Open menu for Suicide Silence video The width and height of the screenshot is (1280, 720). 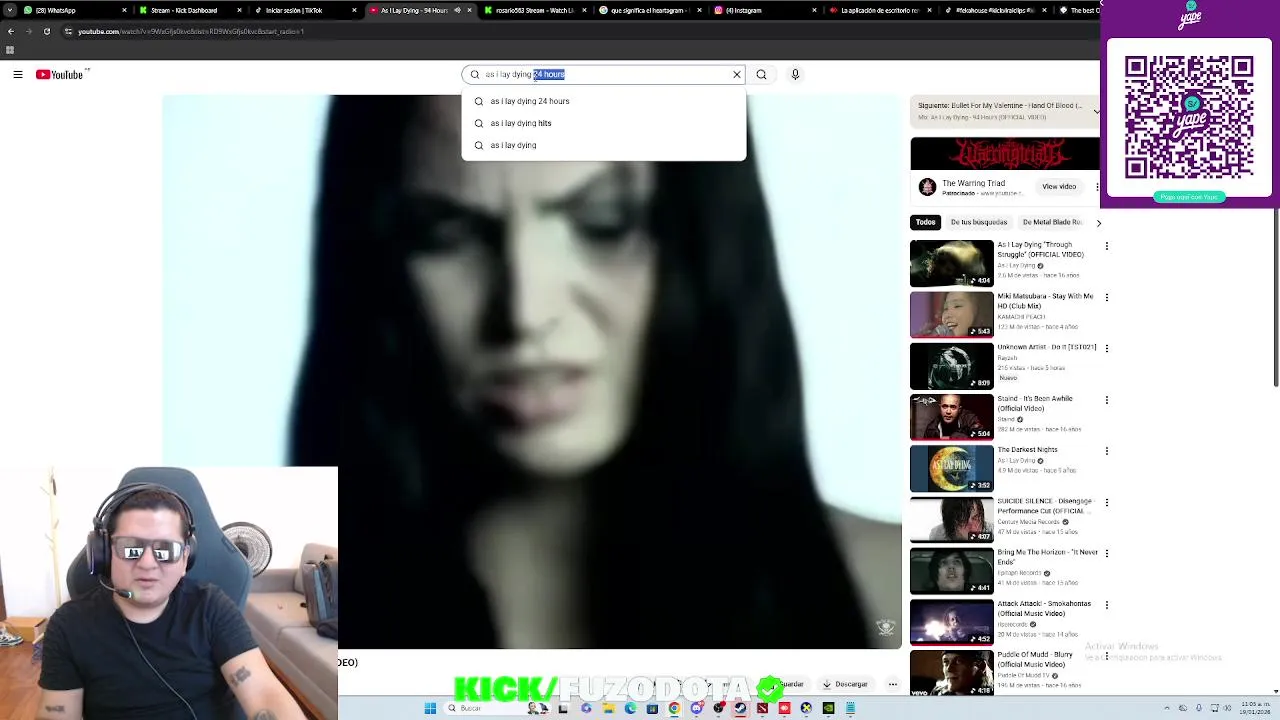coord(1106,502)
